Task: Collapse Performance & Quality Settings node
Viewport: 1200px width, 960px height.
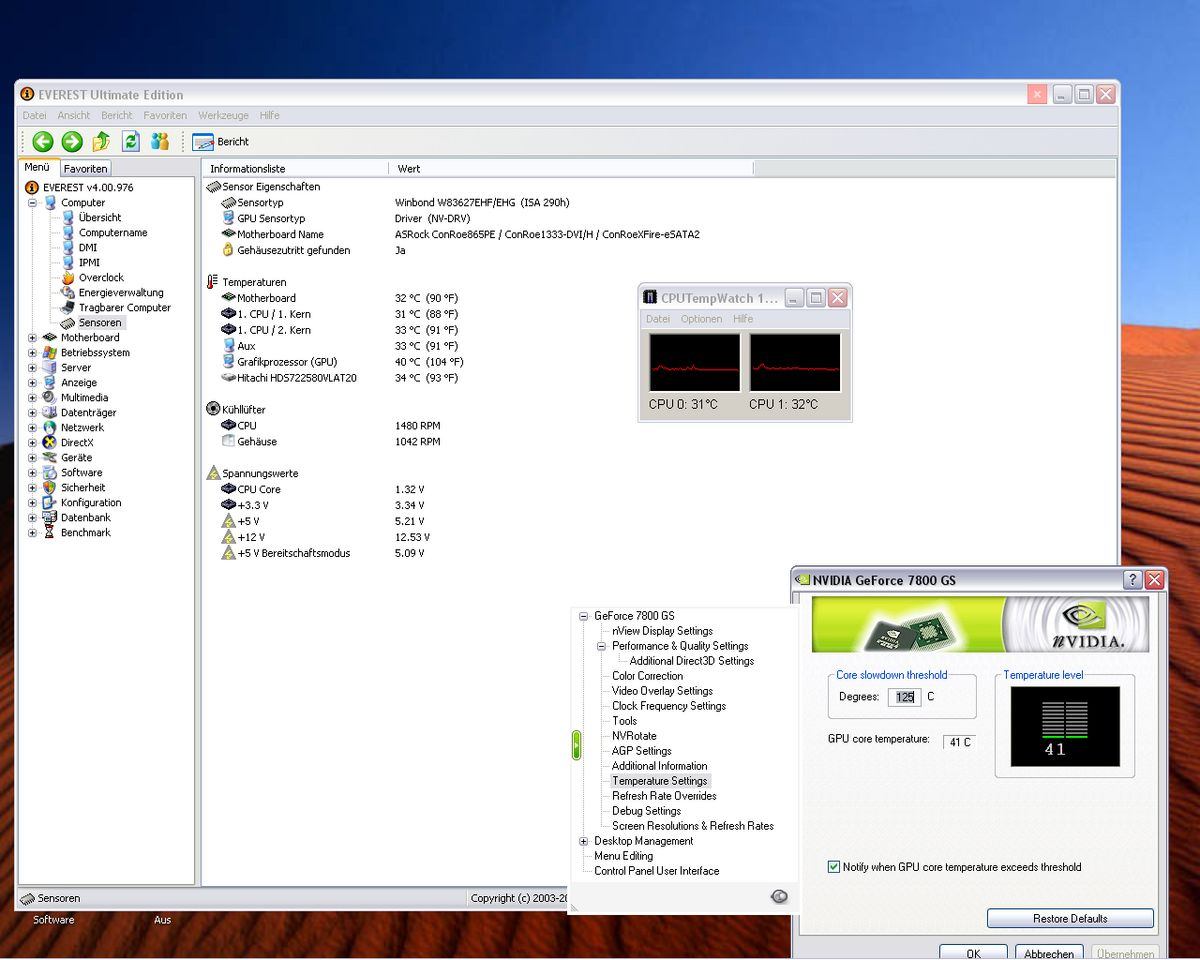Action: click(x=601, y=646)
